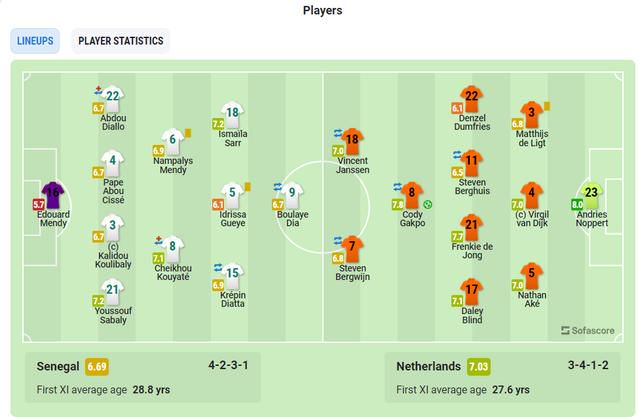
Task: Click the Sofascore logo watermark
Action: point(587,330)
